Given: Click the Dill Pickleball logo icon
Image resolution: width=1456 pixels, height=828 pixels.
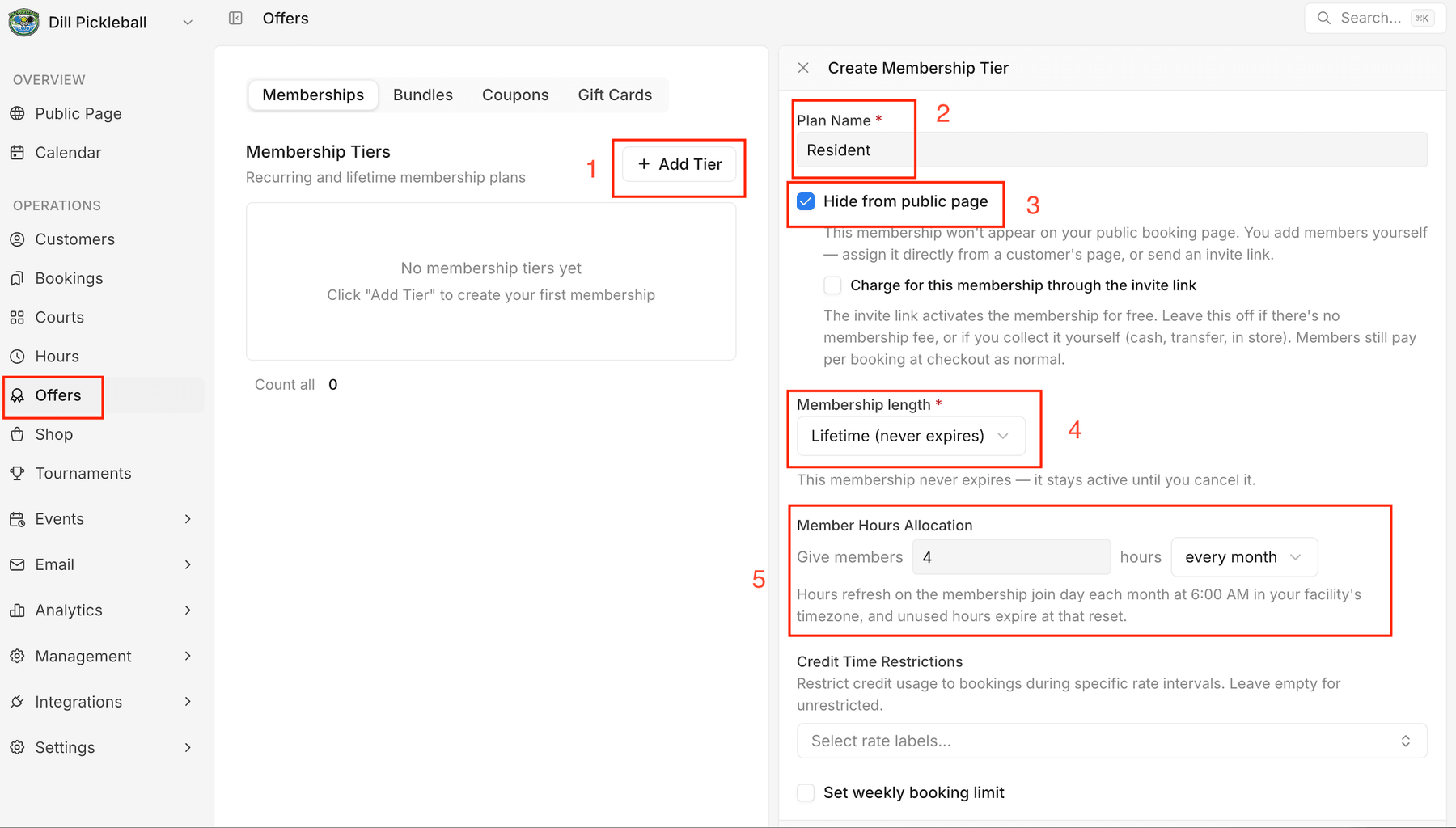Looking at the screenshot, I should 23,22.
